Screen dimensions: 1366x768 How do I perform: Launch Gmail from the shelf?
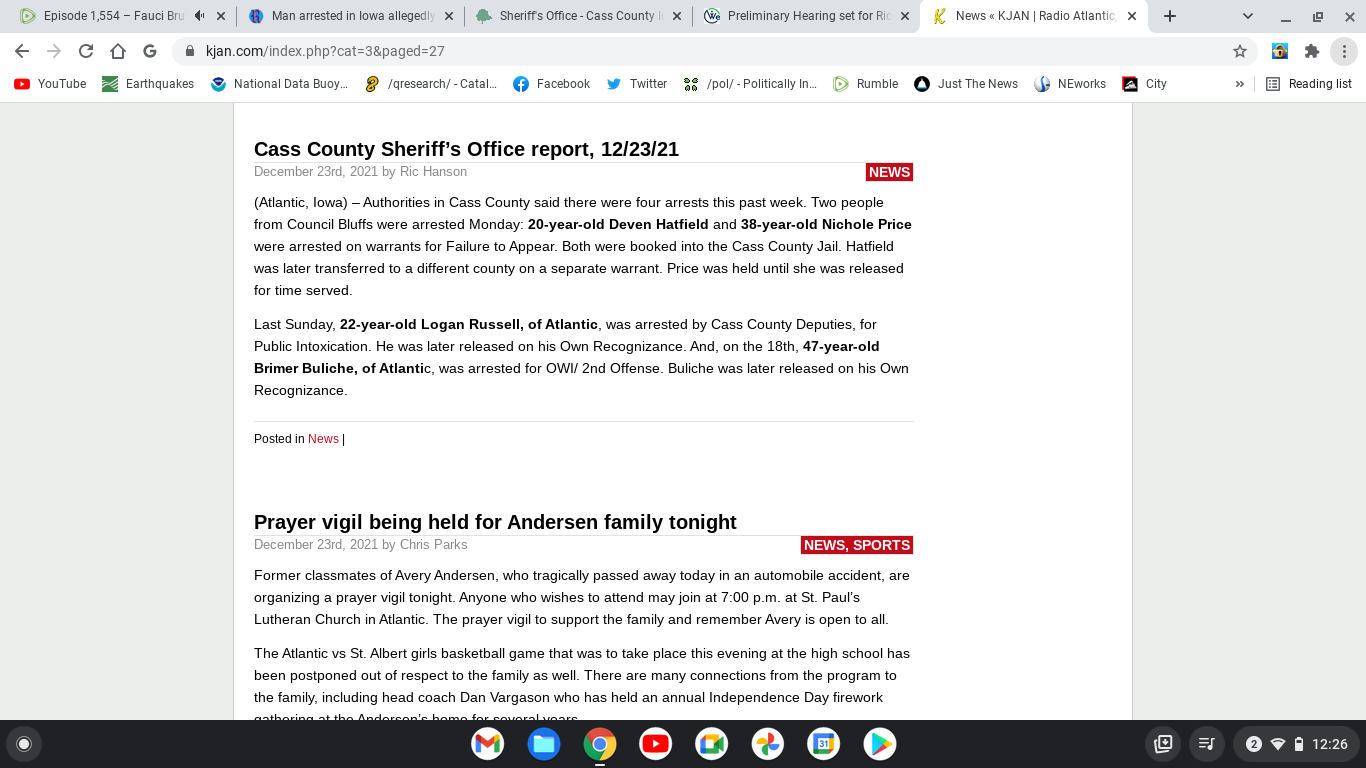pos(488,744)
